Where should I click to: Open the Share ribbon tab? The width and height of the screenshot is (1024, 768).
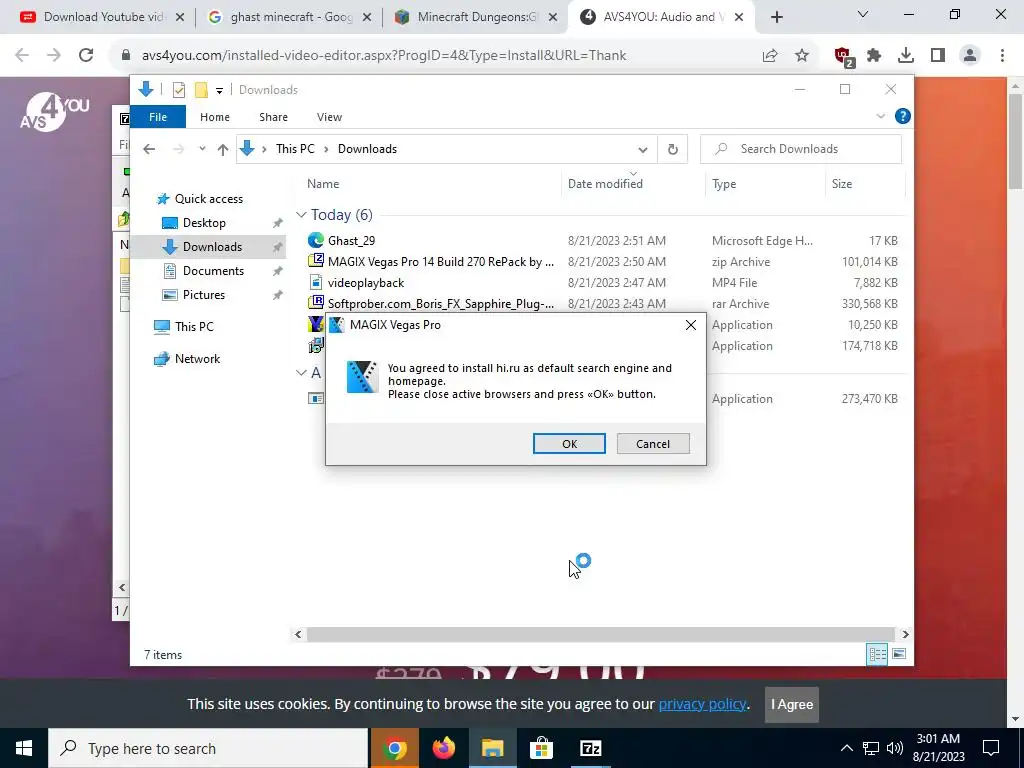coord(273,117)
